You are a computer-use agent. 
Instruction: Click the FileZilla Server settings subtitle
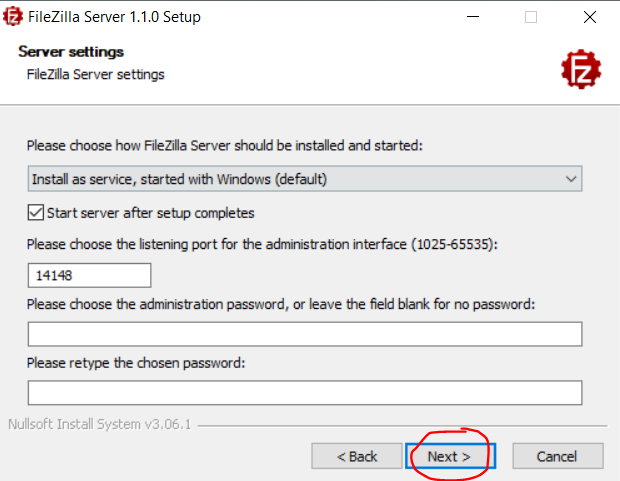(95, 74)
